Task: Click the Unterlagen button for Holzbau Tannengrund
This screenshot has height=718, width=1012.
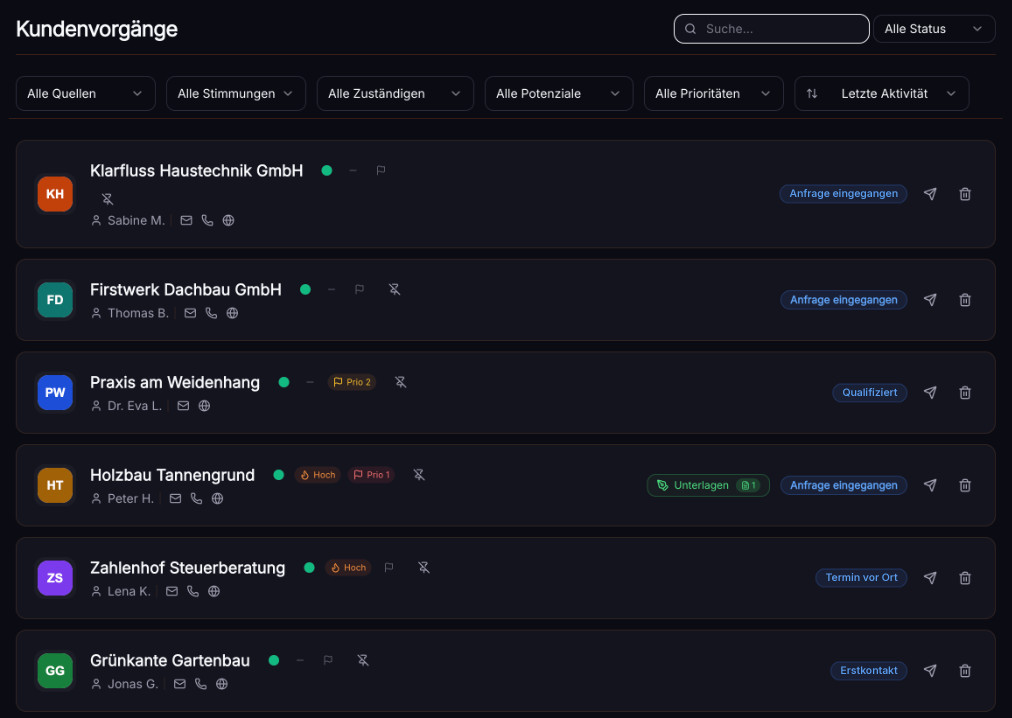Action: coord(708,485)
